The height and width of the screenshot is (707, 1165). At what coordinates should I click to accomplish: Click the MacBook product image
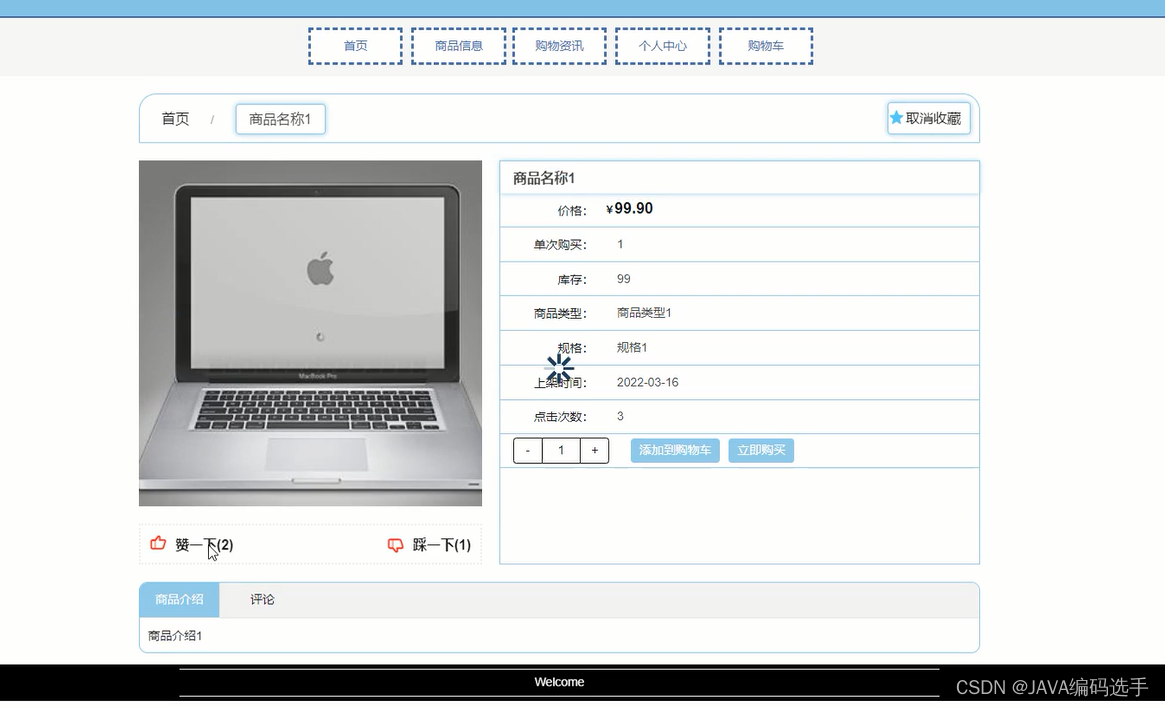coord(311,333)
